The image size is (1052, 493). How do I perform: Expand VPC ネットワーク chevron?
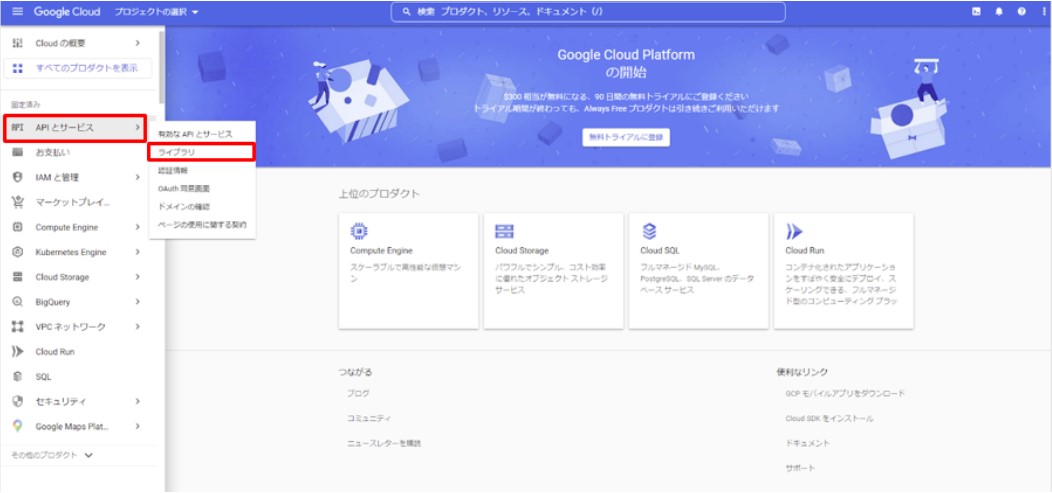pyautogui.click(x=137, y=327)
